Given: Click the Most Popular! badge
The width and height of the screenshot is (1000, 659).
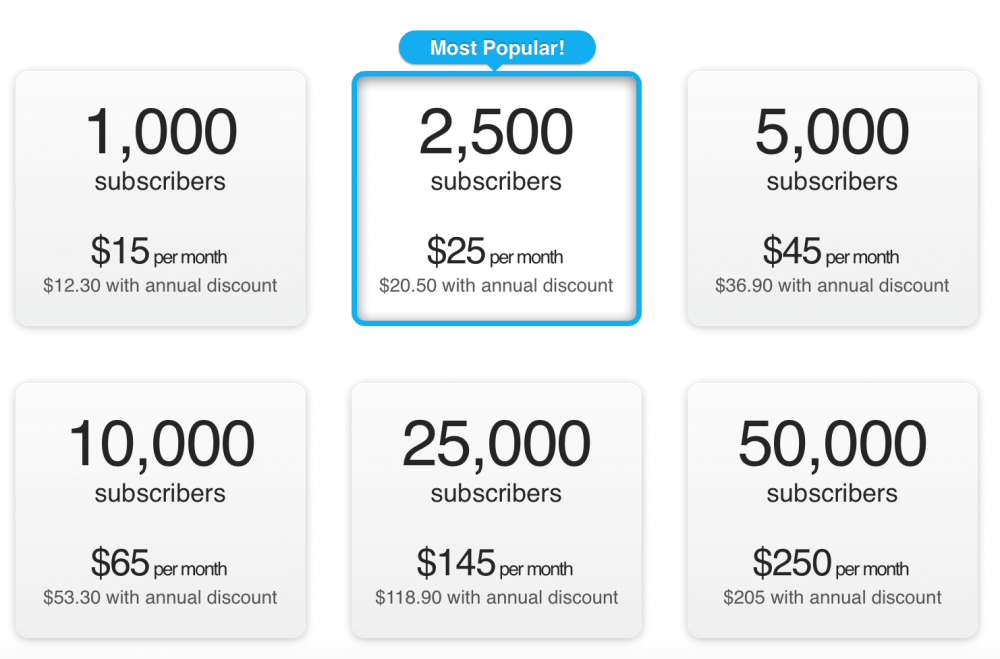Looking at the screenshot, I should 497,48.
